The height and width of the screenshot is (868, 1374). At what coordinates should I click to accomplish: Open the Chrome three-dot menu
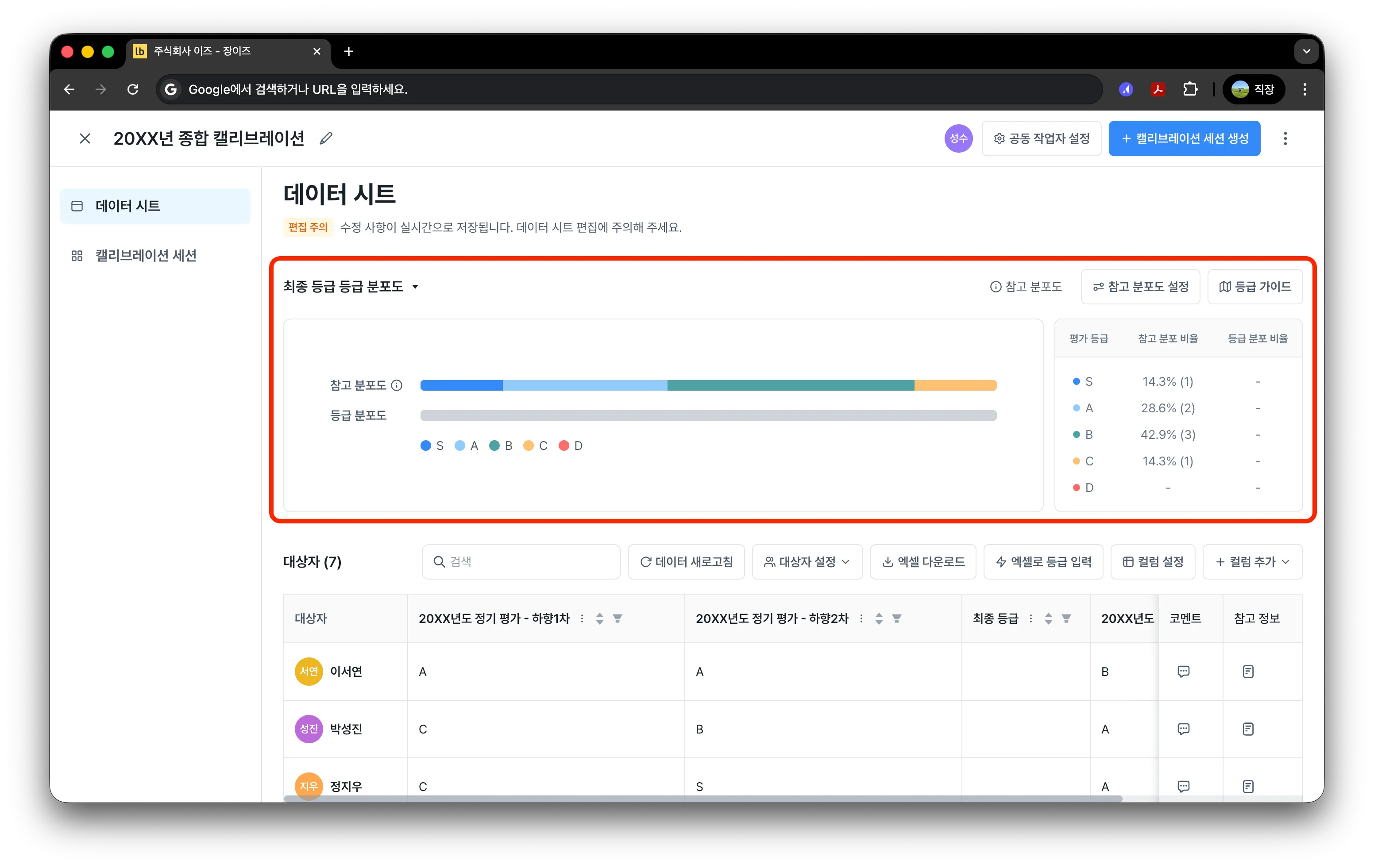coord(1305,89)
